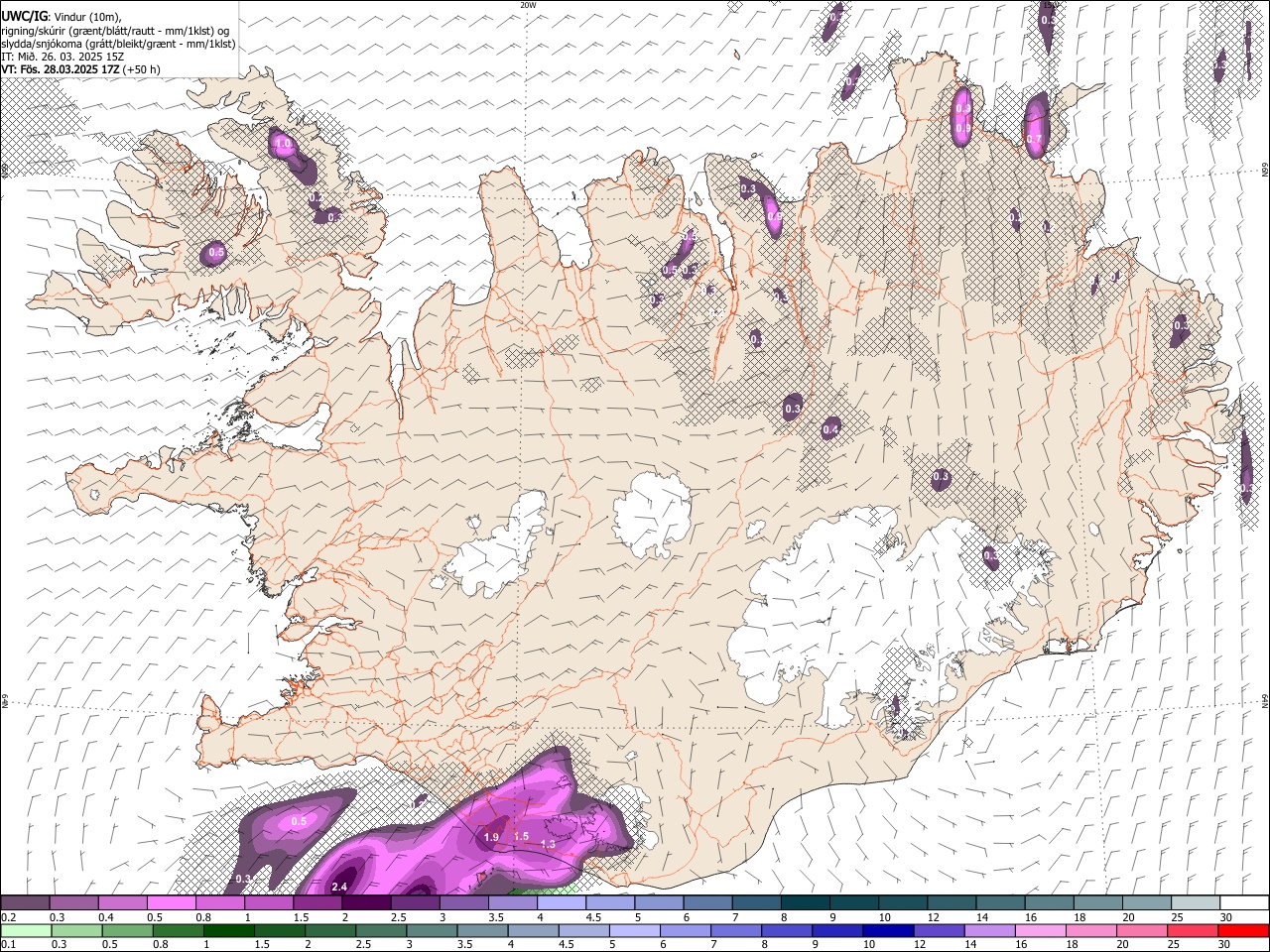
Task: Click the 'IT: Mið. 26. 03. 2025 15Z' line
Action: [x=63, y=57]
